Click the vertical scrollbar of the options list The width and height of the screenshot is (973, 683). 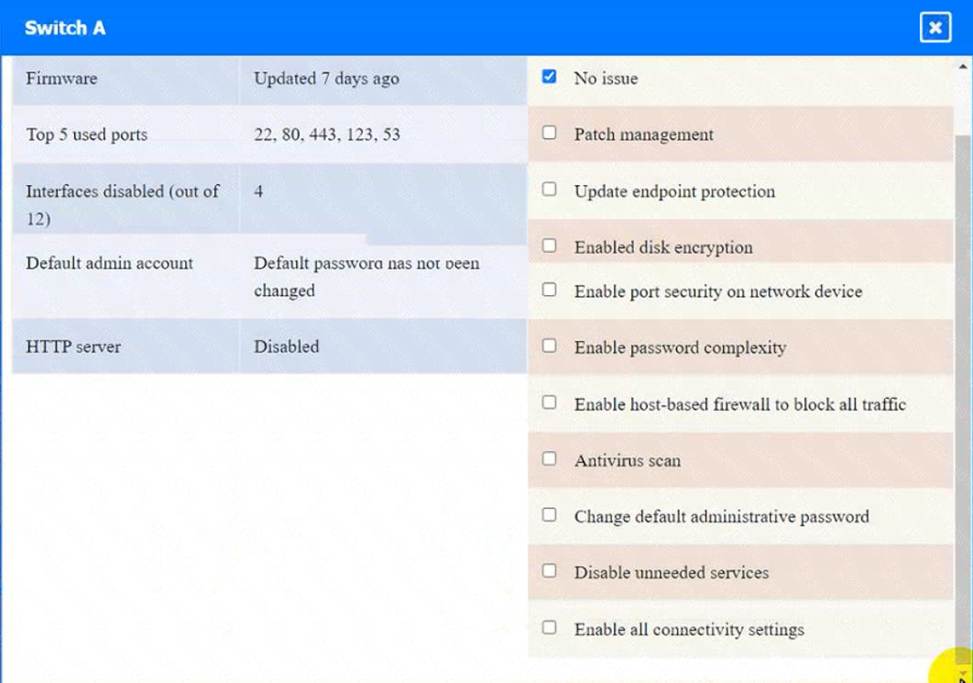[x=963, y=380]
